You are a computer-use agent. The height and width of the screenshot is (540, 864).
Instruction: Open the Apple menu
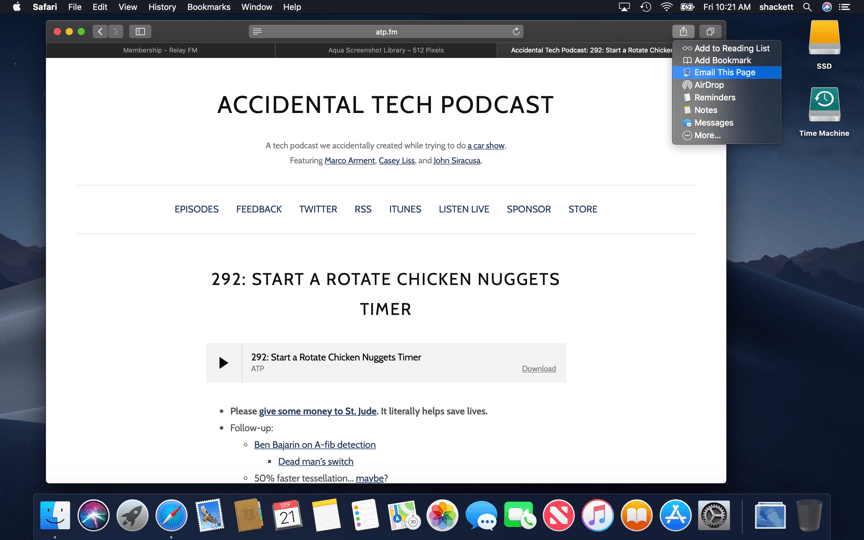pos(17,7)
